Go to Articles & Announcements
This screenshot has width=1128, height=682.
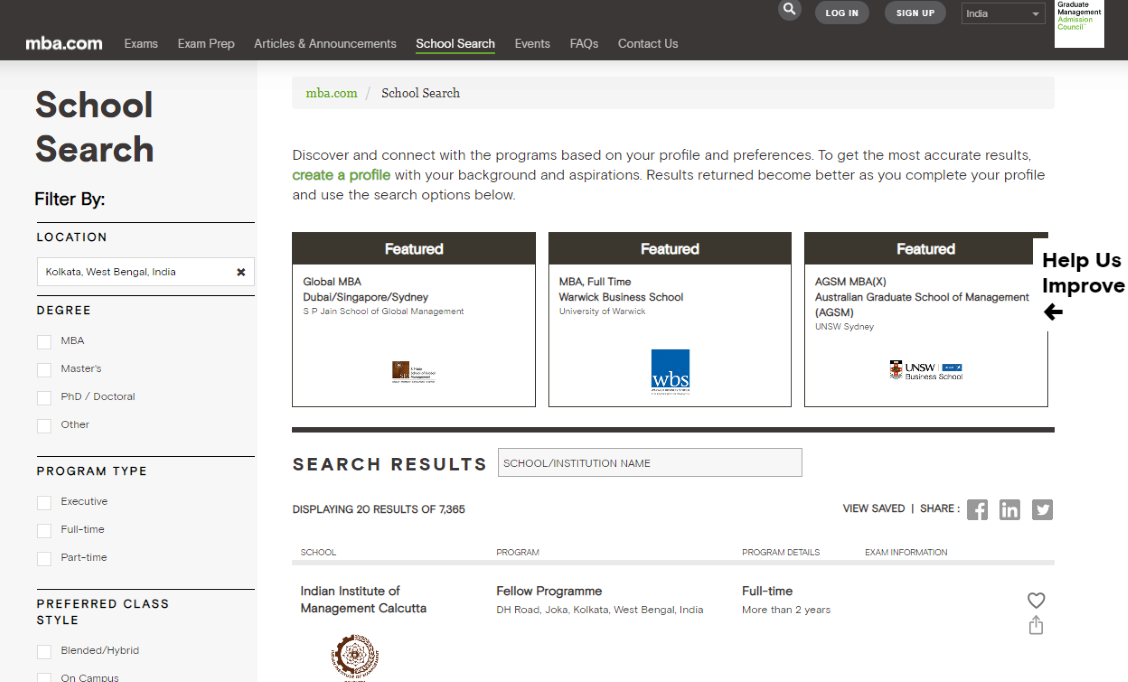tap(325, 44)
